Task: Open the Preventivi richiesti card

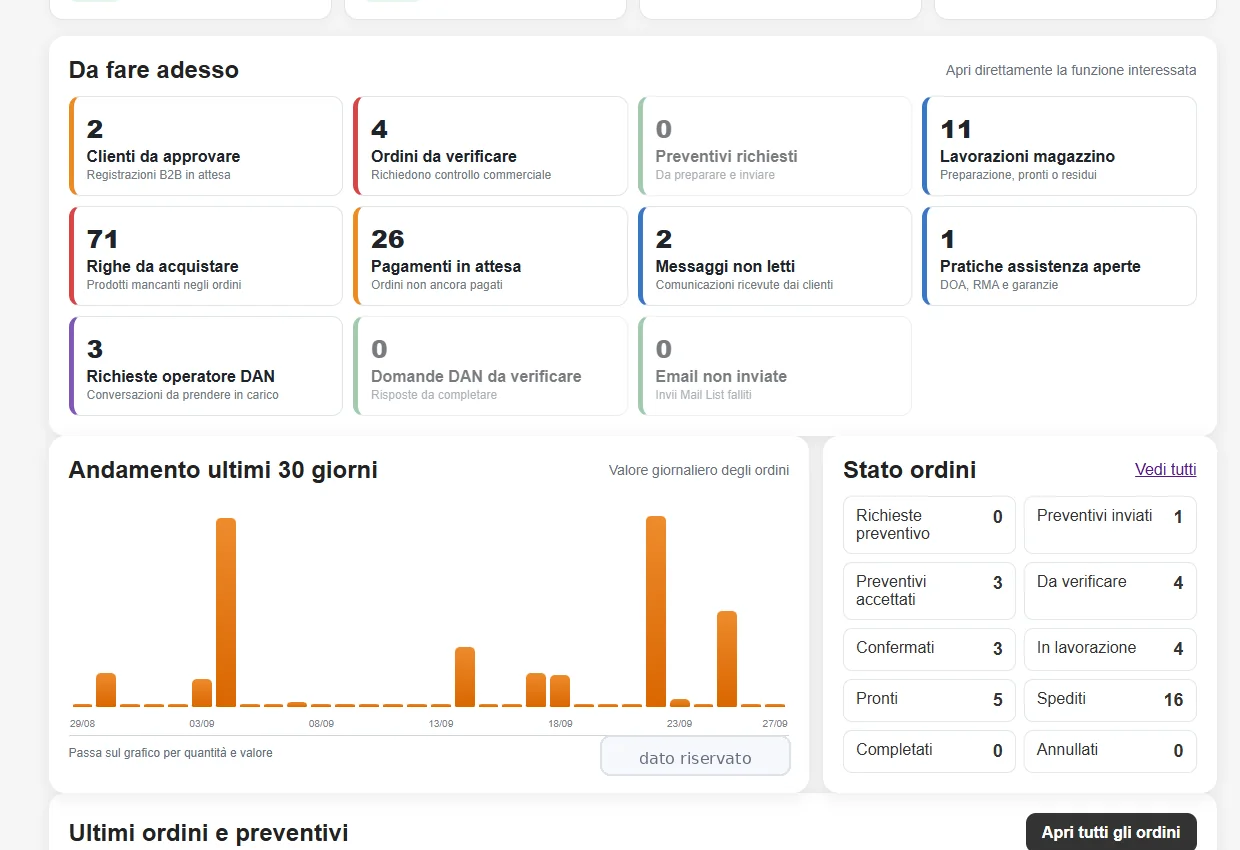Action: pos(775,146)
